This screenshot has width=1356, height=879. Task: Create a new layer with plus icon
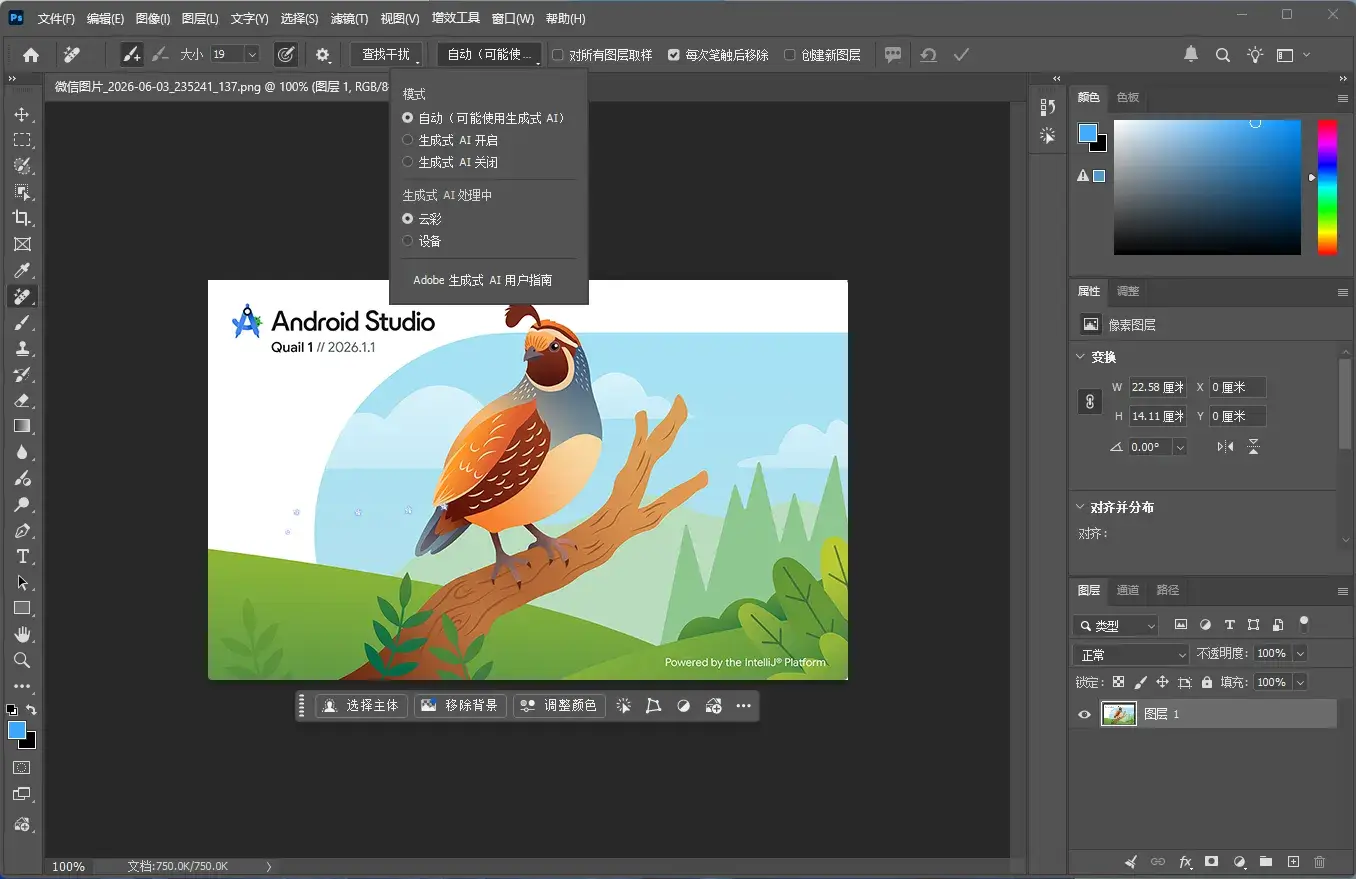coord(1293,861)
